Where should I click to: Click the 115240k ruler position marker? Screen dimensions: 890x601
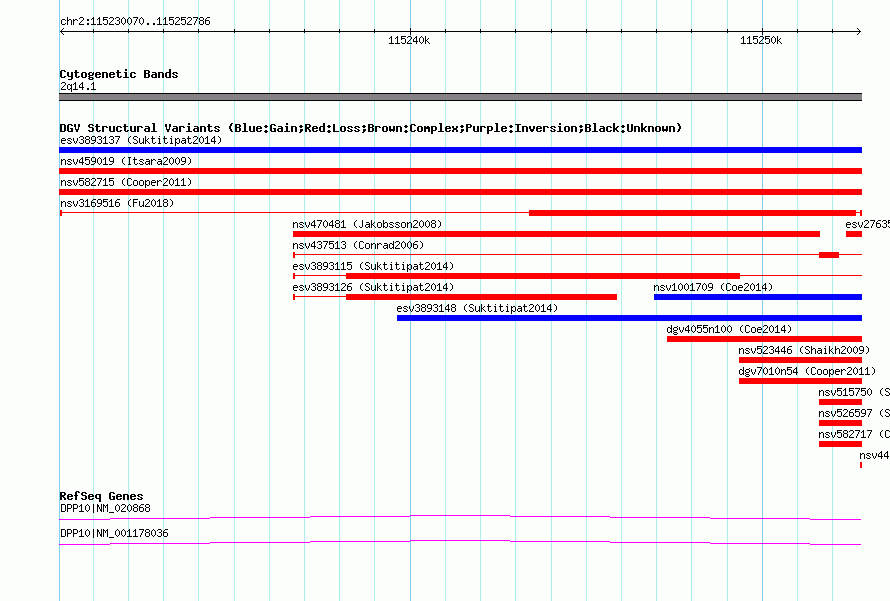click(x=409, y=40)
